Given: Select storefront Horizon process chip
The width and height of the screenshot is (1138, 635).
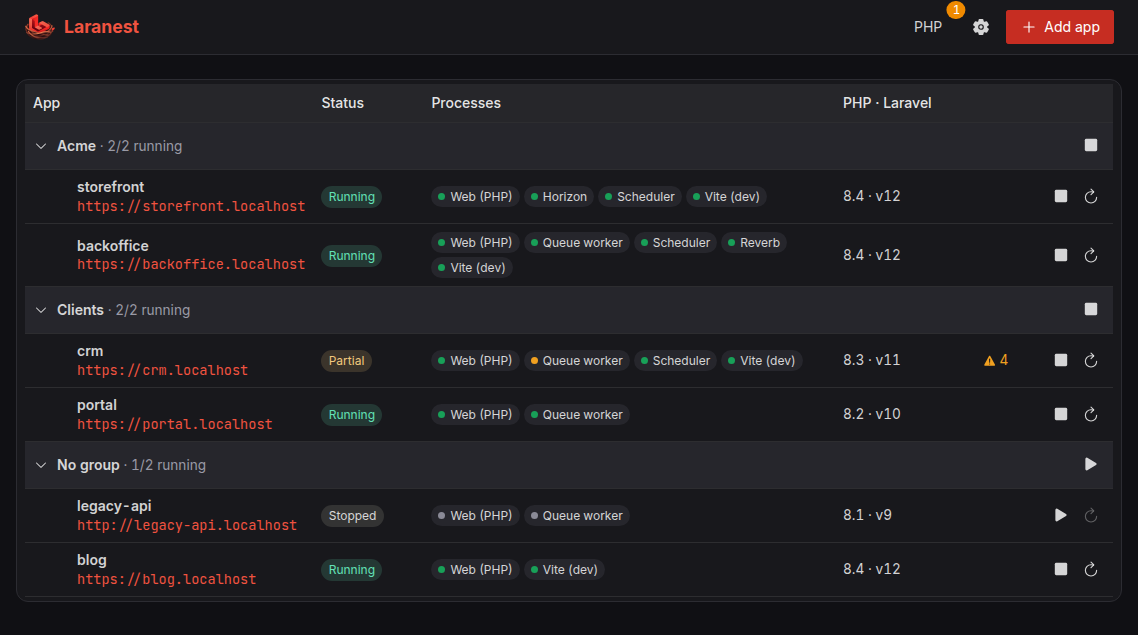Looking at the screenshot, I should (559, 197).
